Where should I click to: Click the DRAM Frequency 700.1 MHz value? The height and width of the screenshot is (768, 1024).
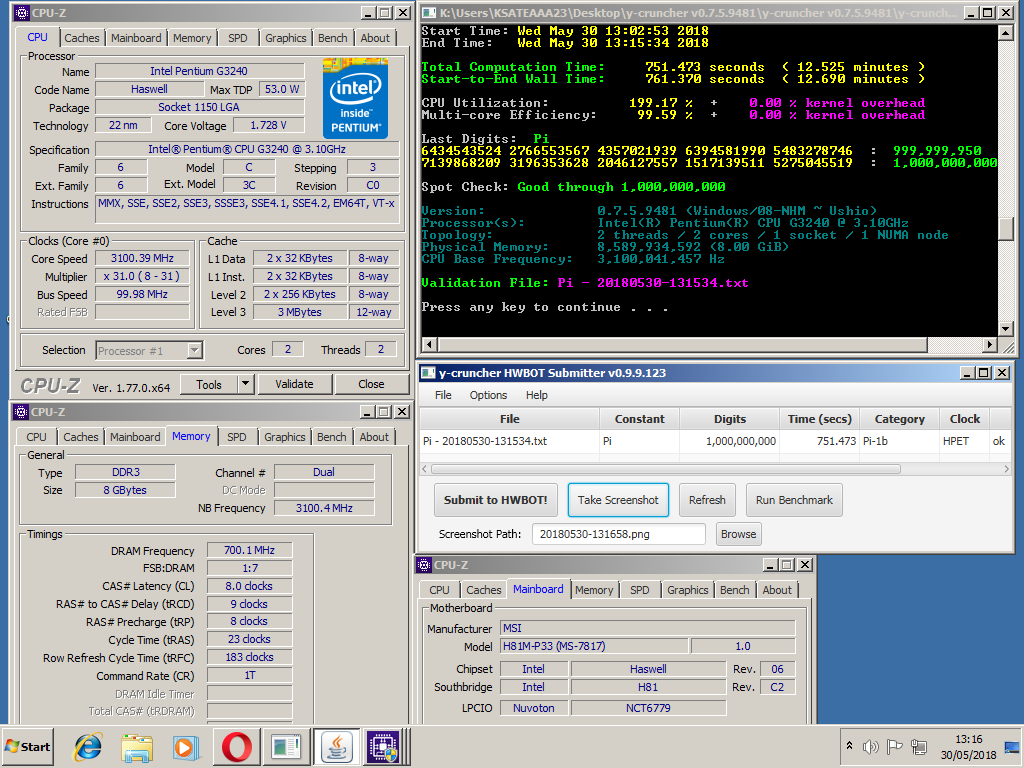tap(249, 551)
